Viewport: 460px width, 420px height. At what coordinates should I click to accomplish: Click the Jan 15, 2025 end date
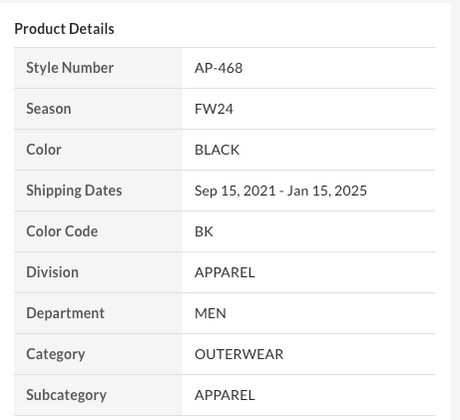coord(327,191)
